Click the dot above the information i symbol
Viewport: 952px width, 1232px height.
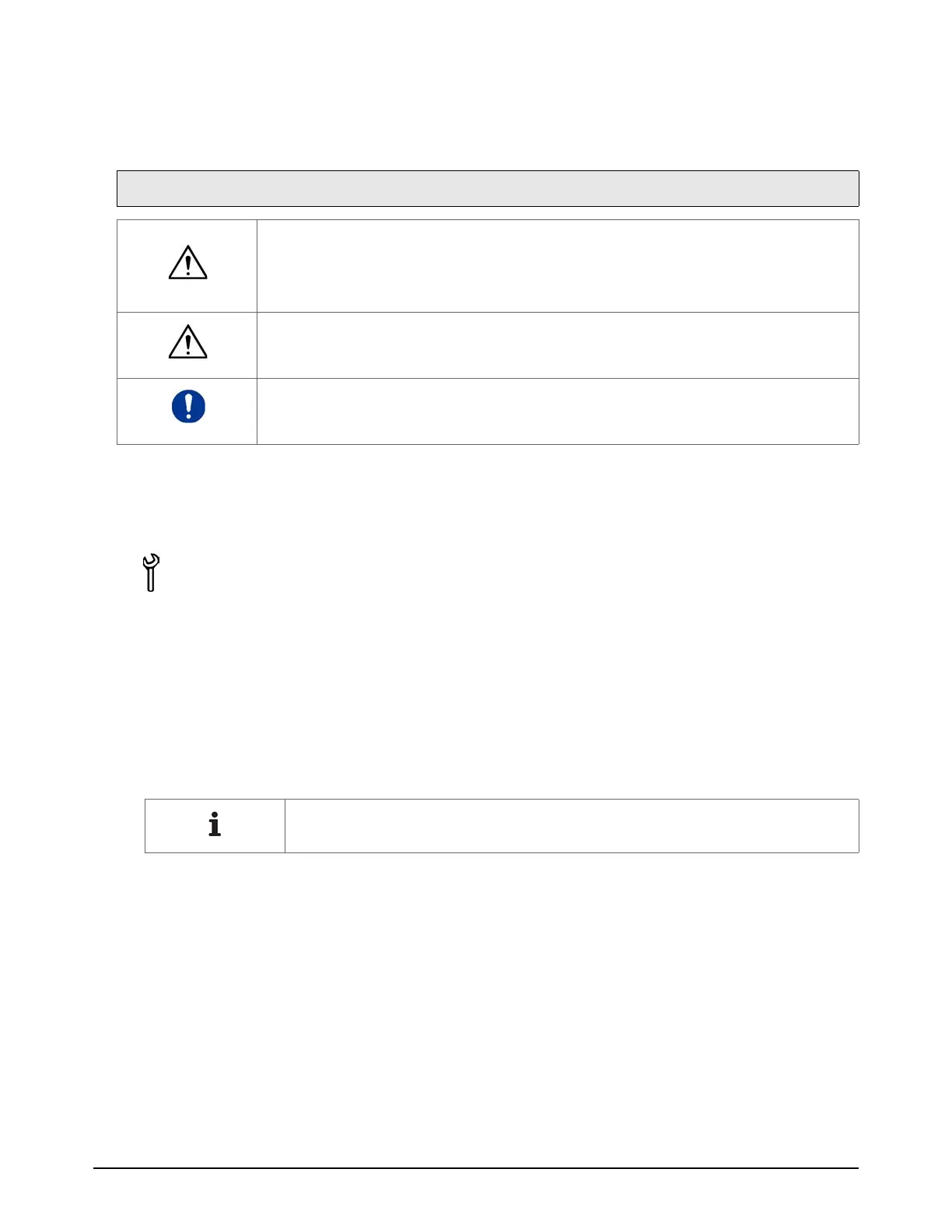[x=215, y=816]
